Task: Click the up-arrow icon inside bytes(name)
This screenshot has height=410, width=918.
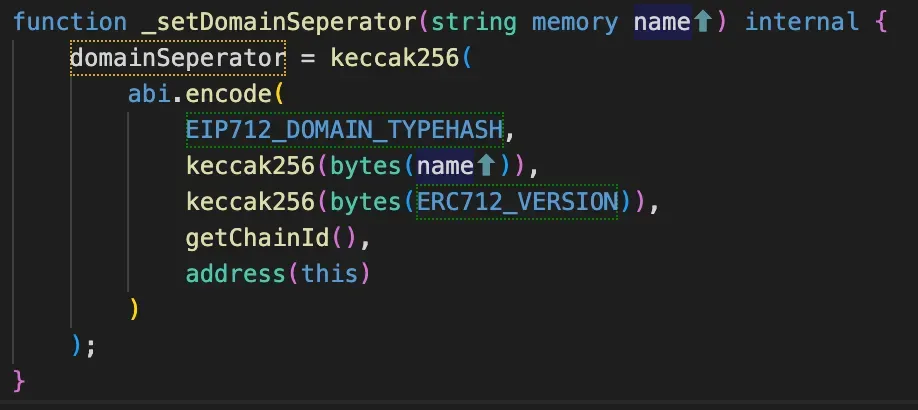Action: [x=486, y=166]
